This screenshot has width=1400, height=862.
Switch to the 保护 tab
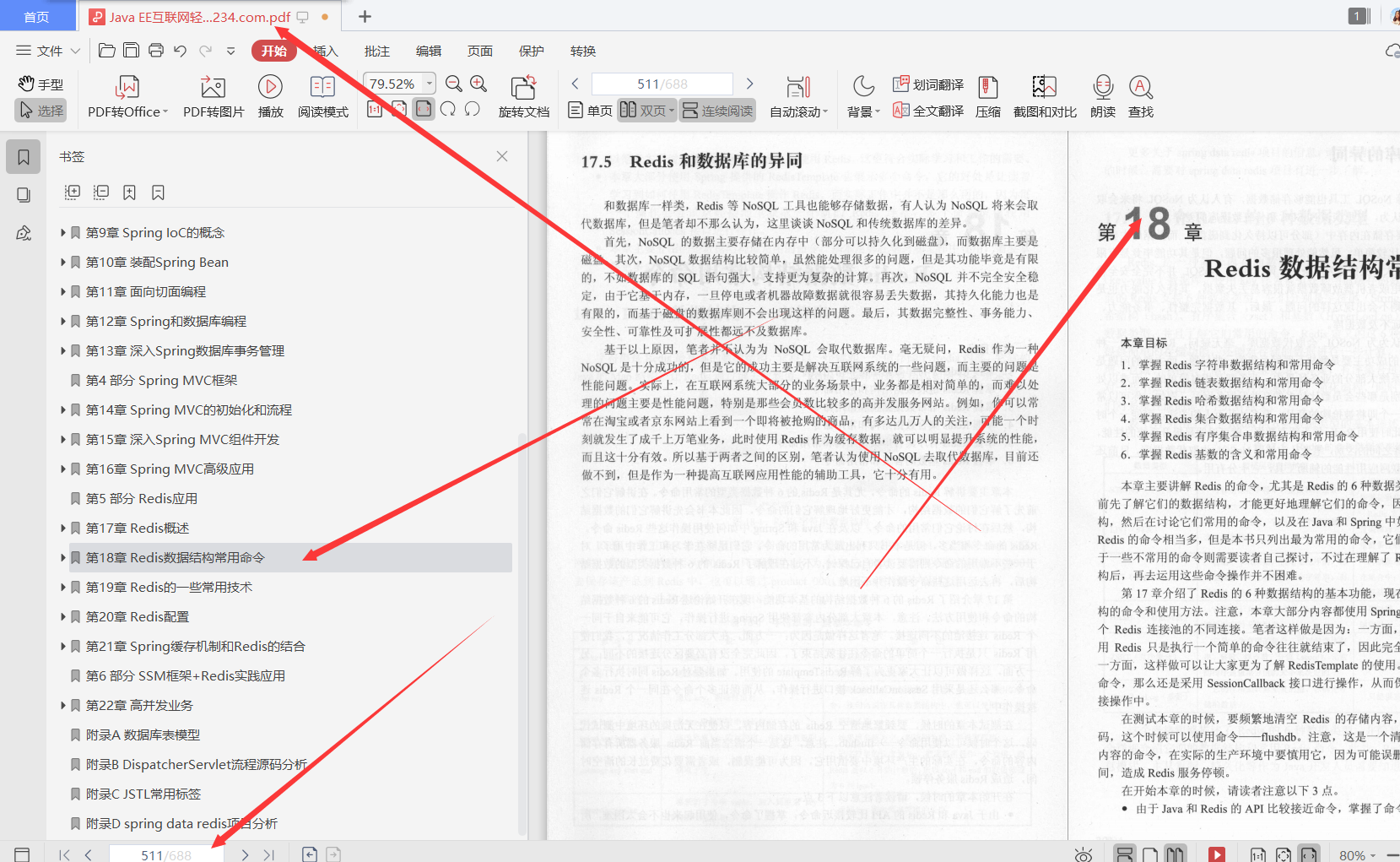click(x=532, y=51)
